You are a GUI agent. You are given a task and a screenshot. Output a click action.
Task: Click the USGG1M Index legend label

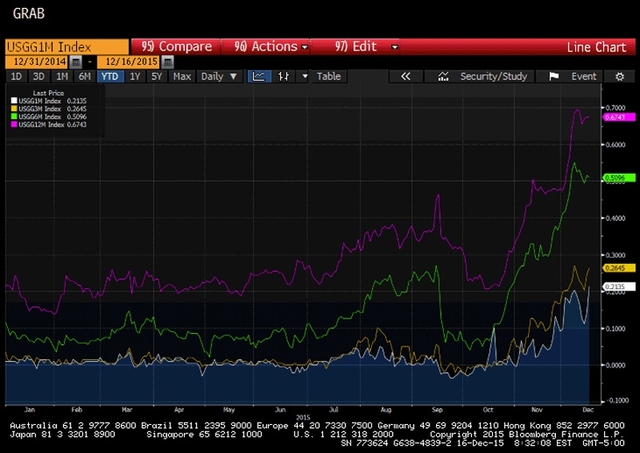[x=40, y=101]
